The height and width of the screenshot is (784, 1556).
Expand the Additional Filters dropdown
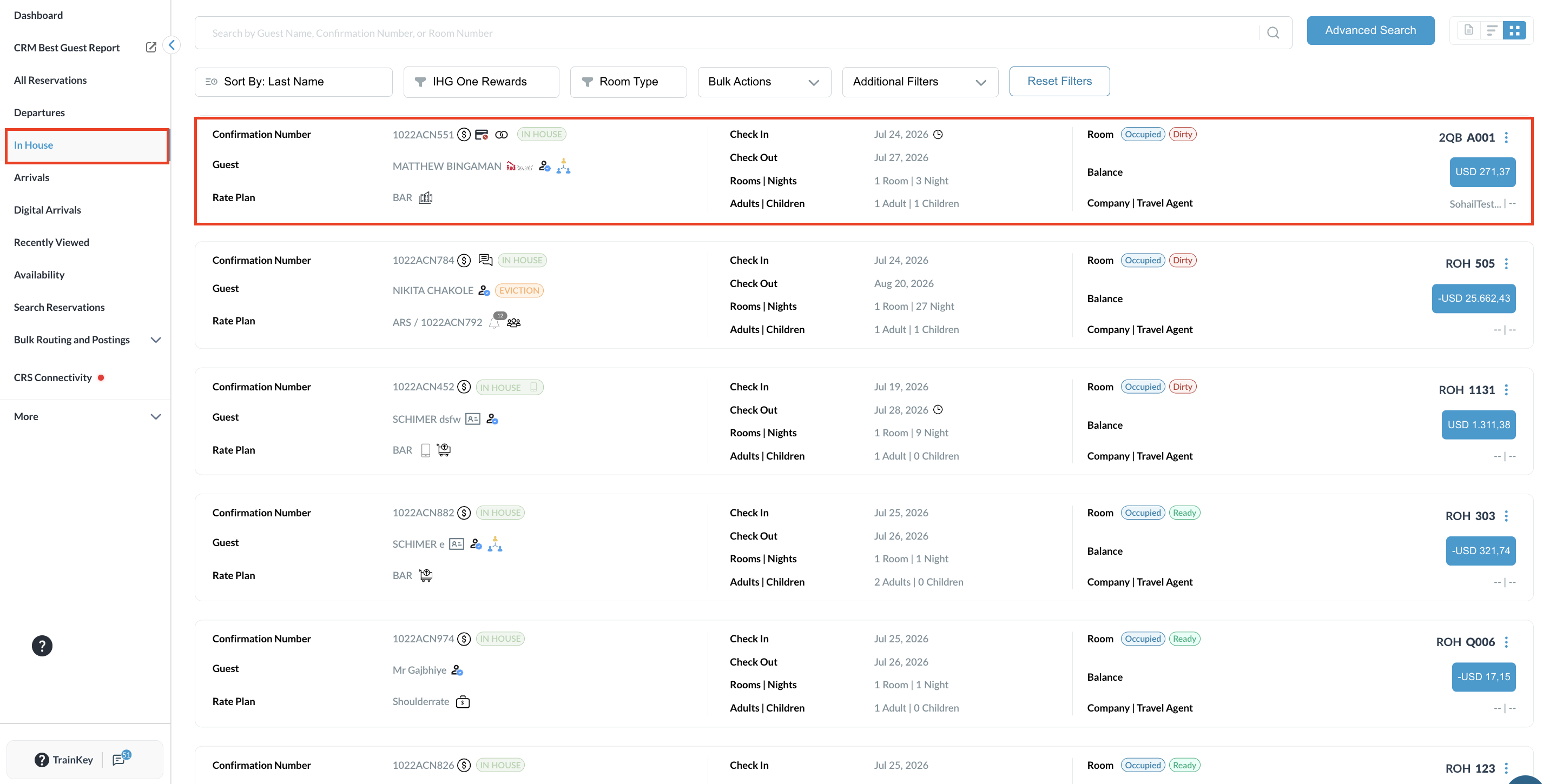pos(920,82)
